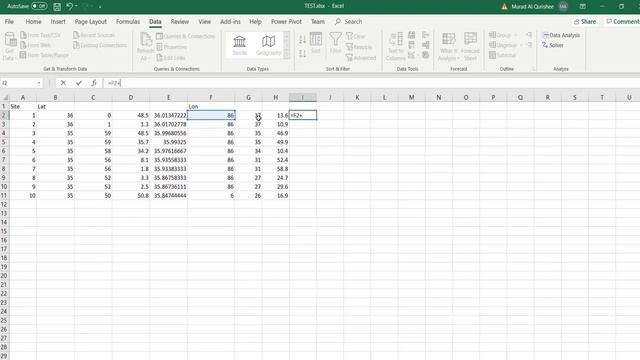Image resolution: width=640 pixels, height=360 pixels.
Task: Click the Consolidate icon
Action: pos(426,35)
